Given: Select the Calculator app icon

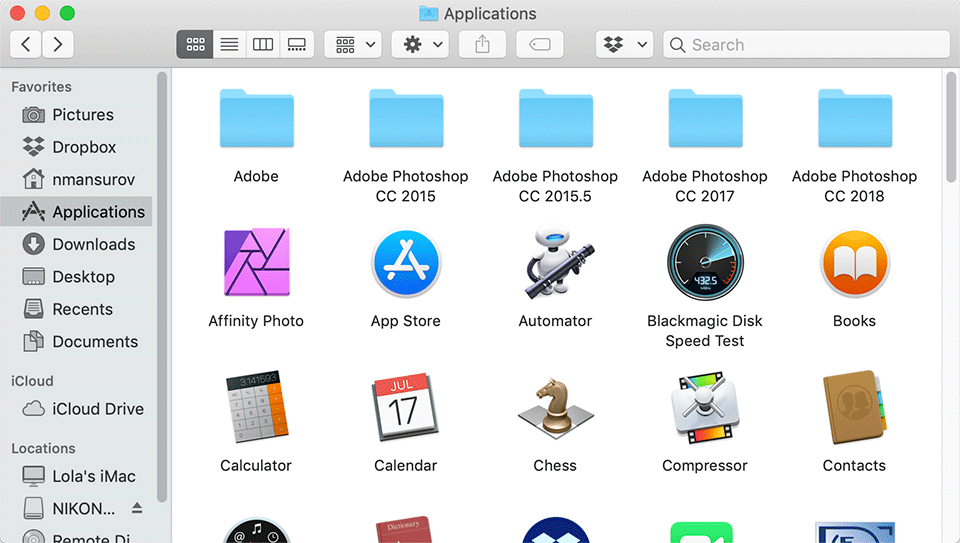Looking at the screenshot, I should coord(257,406).
